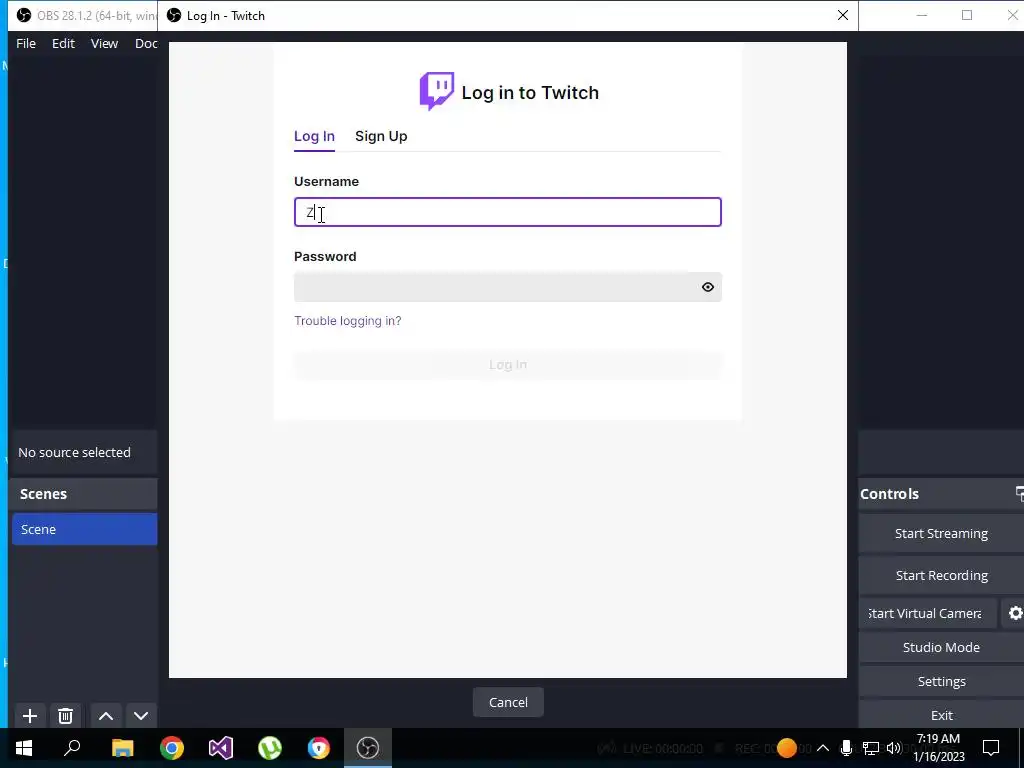Image resolution: width=1024 pixels, height=768 pixels.
Task: Open the Trouble logging in? link
Action: click(x=347, y=321)
